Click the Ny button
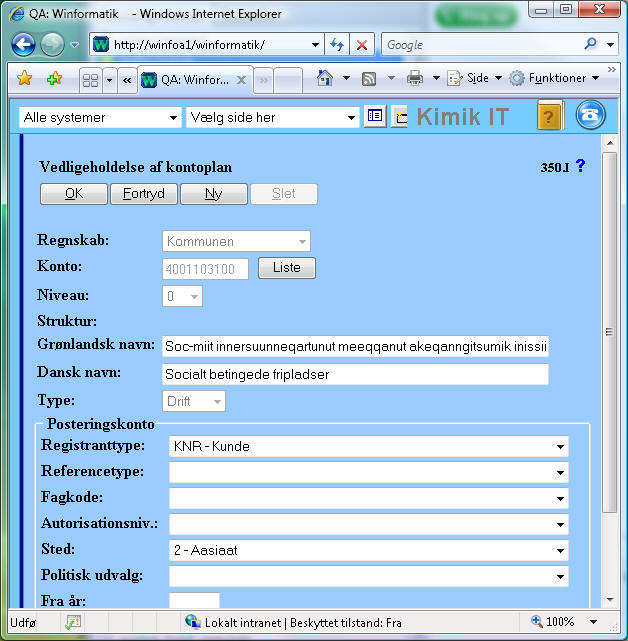 coord(213,194)
